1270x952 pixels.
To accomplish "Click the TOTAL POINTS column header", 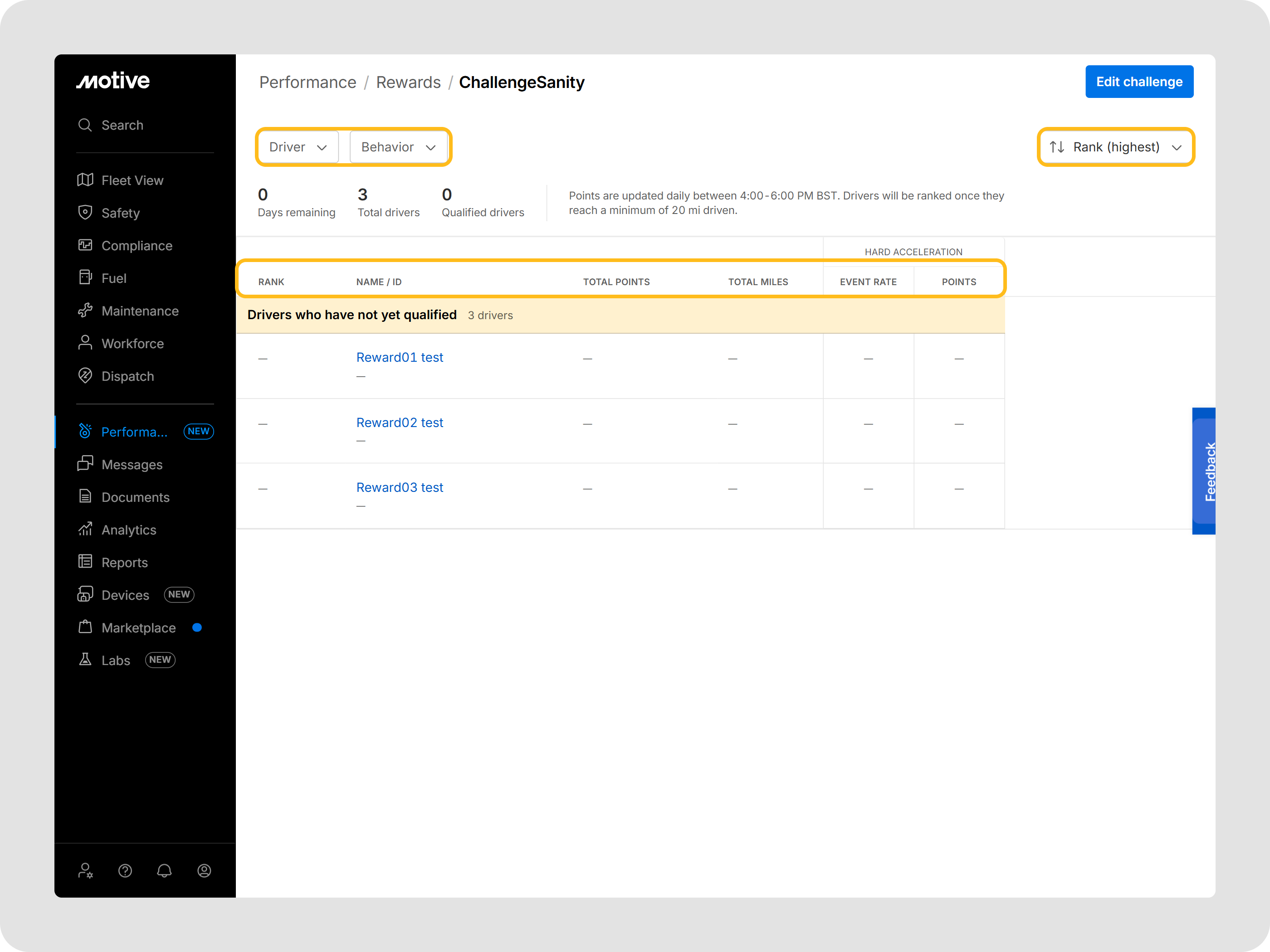I will [x=616, y=282].
